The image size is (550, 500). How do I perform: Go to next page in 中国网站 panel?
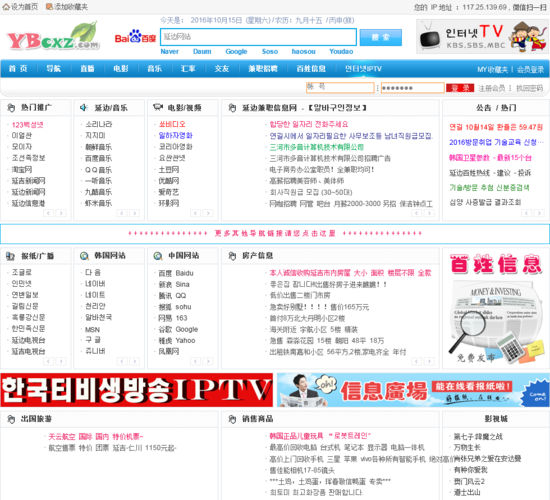pyautogui.click(x=208, y=361)
